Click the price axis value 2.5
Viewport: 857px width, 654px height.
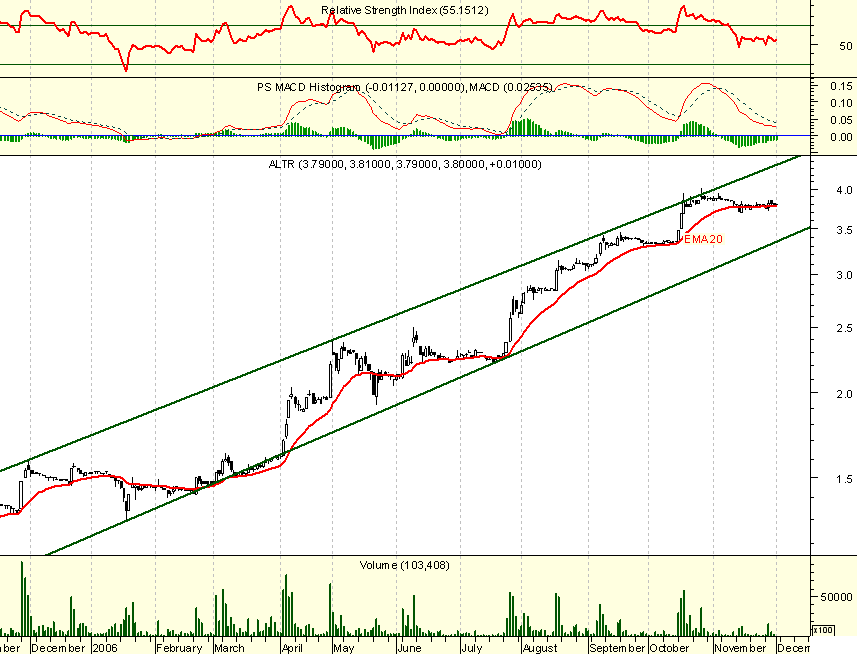point(844,328)
